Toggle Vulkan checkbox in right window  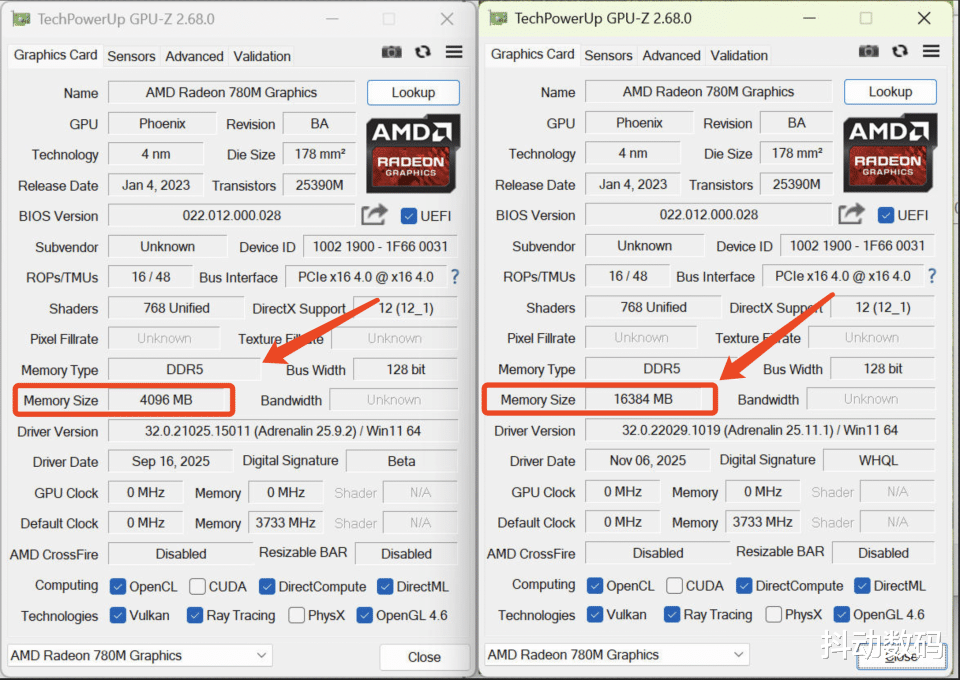[594, 615]
